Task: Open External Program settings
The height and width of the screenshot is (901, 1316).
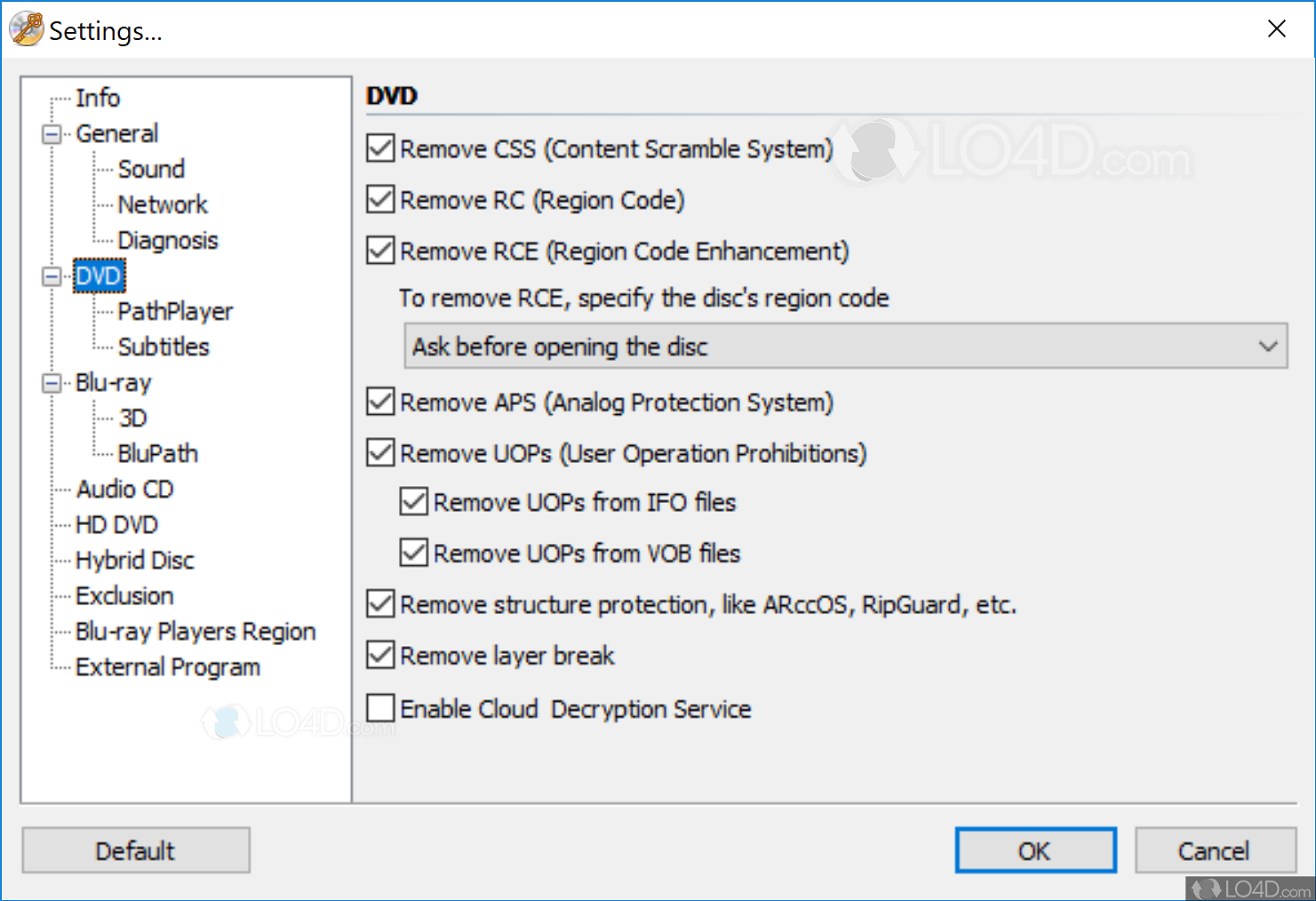Action: (x=168, y=667)
